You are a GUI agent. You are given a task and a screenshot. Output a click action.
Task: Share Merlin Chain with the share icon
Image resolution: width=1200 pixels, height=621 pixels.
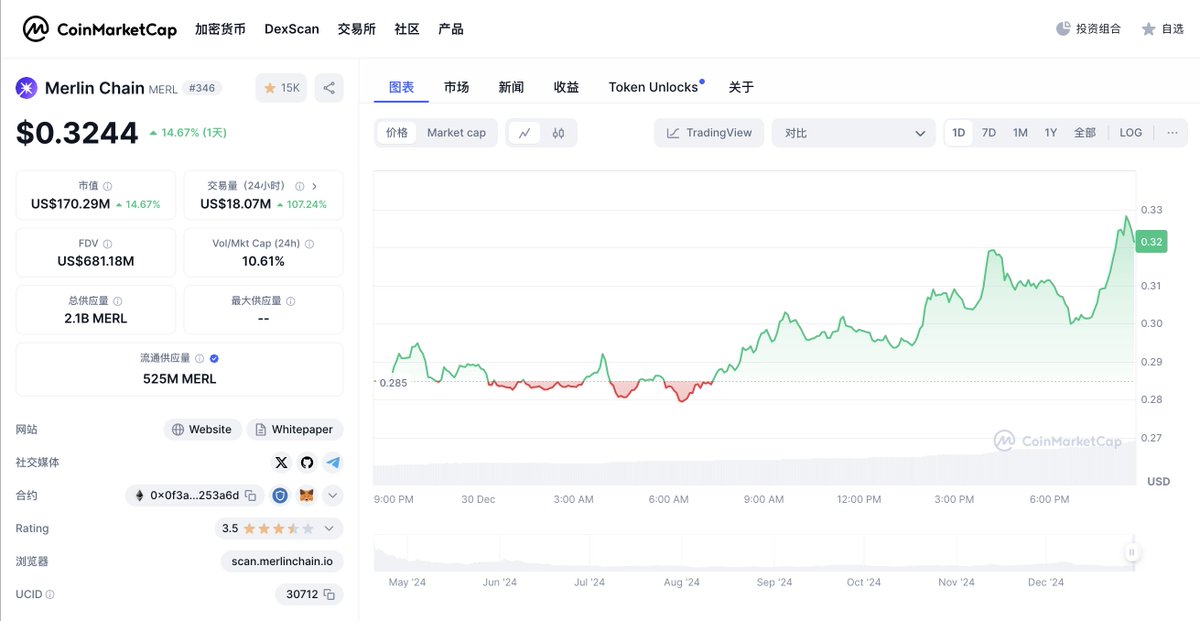tap(329, 88)
